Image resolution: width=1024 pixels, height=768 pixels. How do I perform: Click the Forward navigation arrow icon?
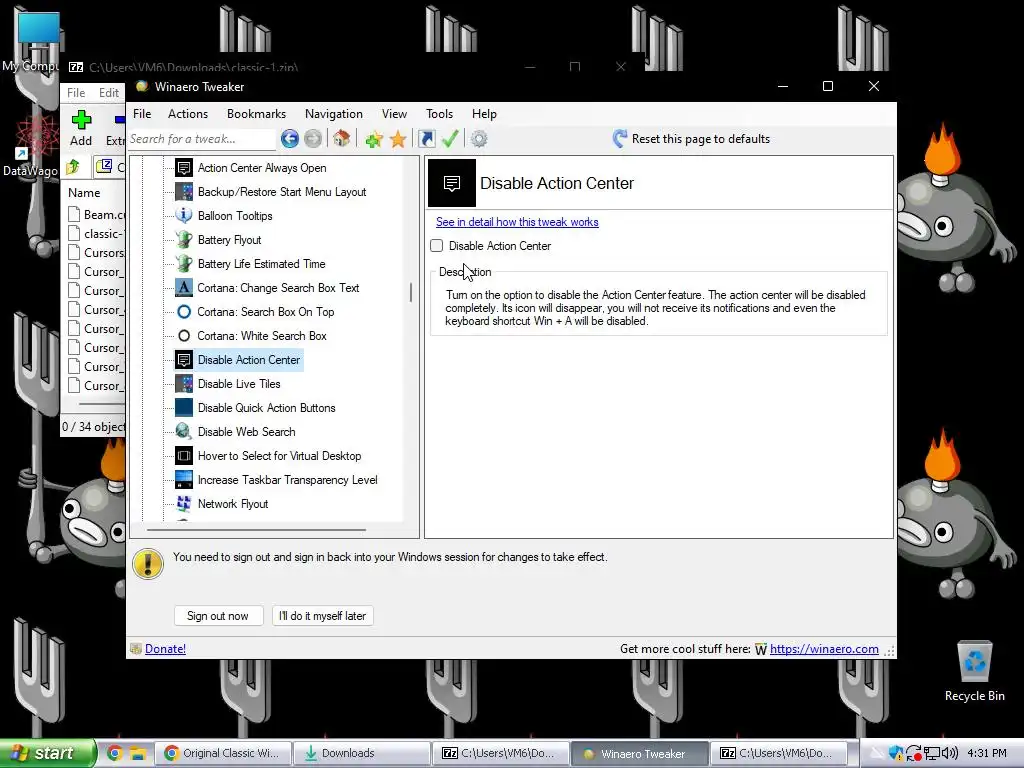tap(313, 138)
